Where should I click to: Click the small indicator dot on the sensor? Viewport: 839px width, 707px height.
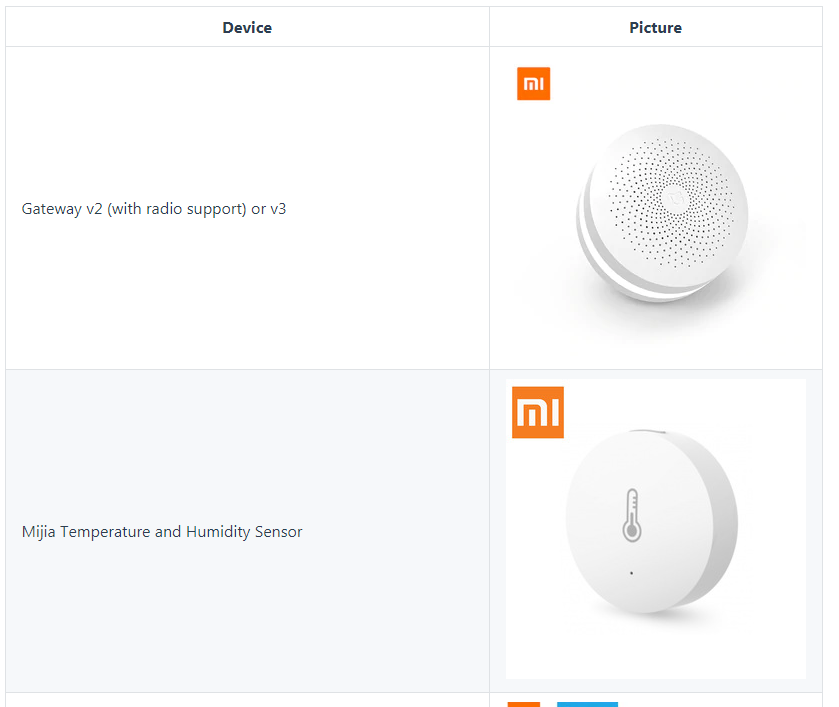coord(631,573)
